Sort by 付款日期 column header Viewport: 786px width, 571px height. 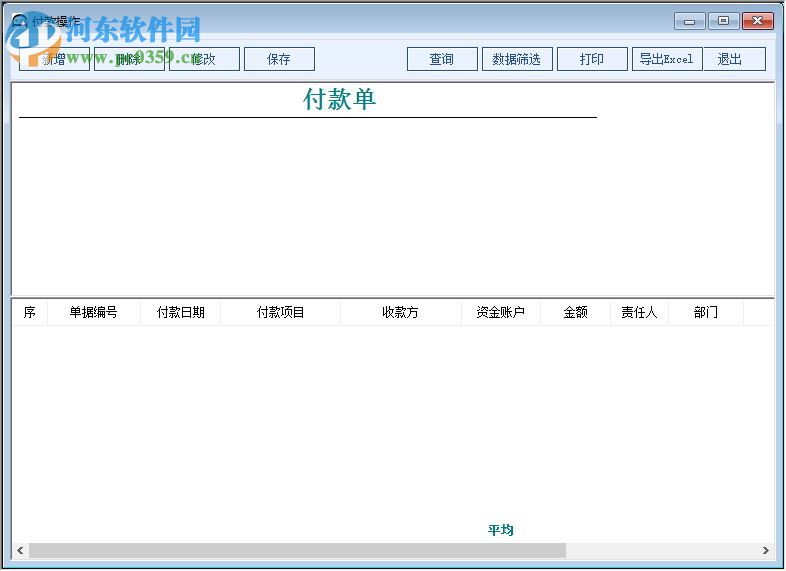[180, 312]
